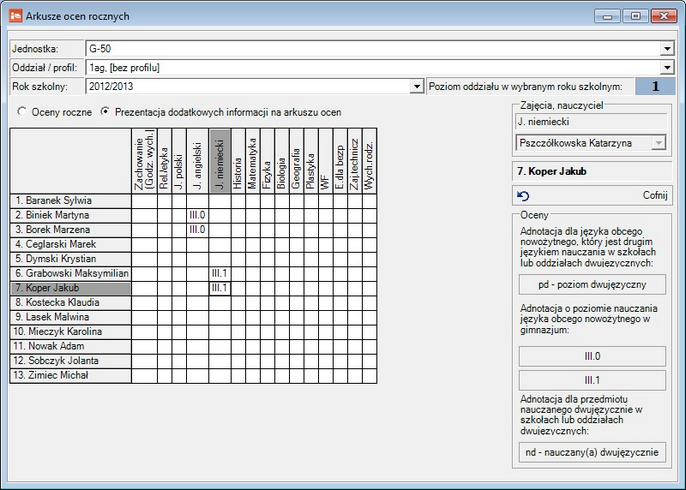Click the Cofnij undo arrow icon
Screen dimensions: 686x490
[523, 196]
